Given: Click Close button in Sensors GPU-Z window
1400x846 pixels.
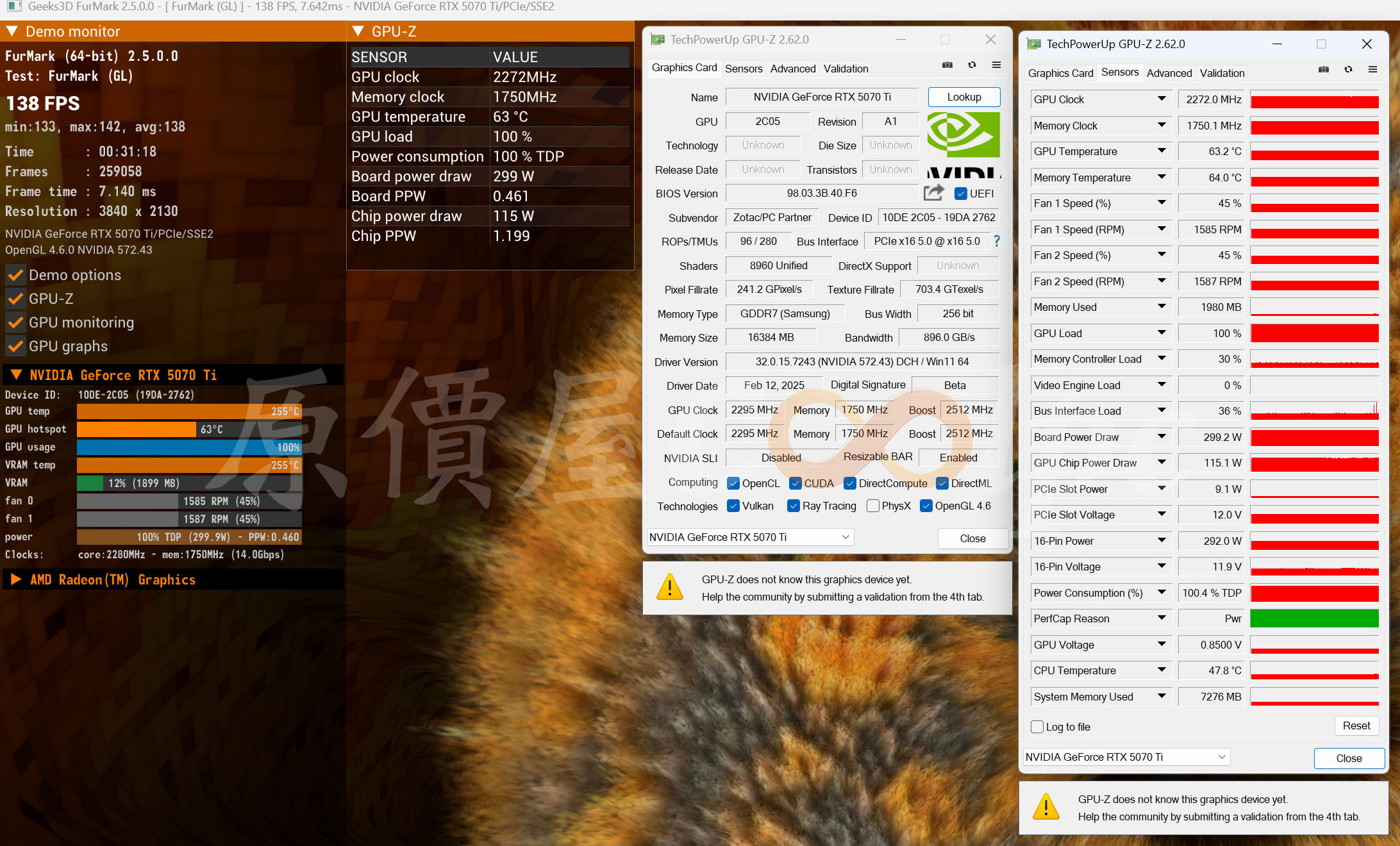Looking at the screenshot, I should [x=1349, y=758].
